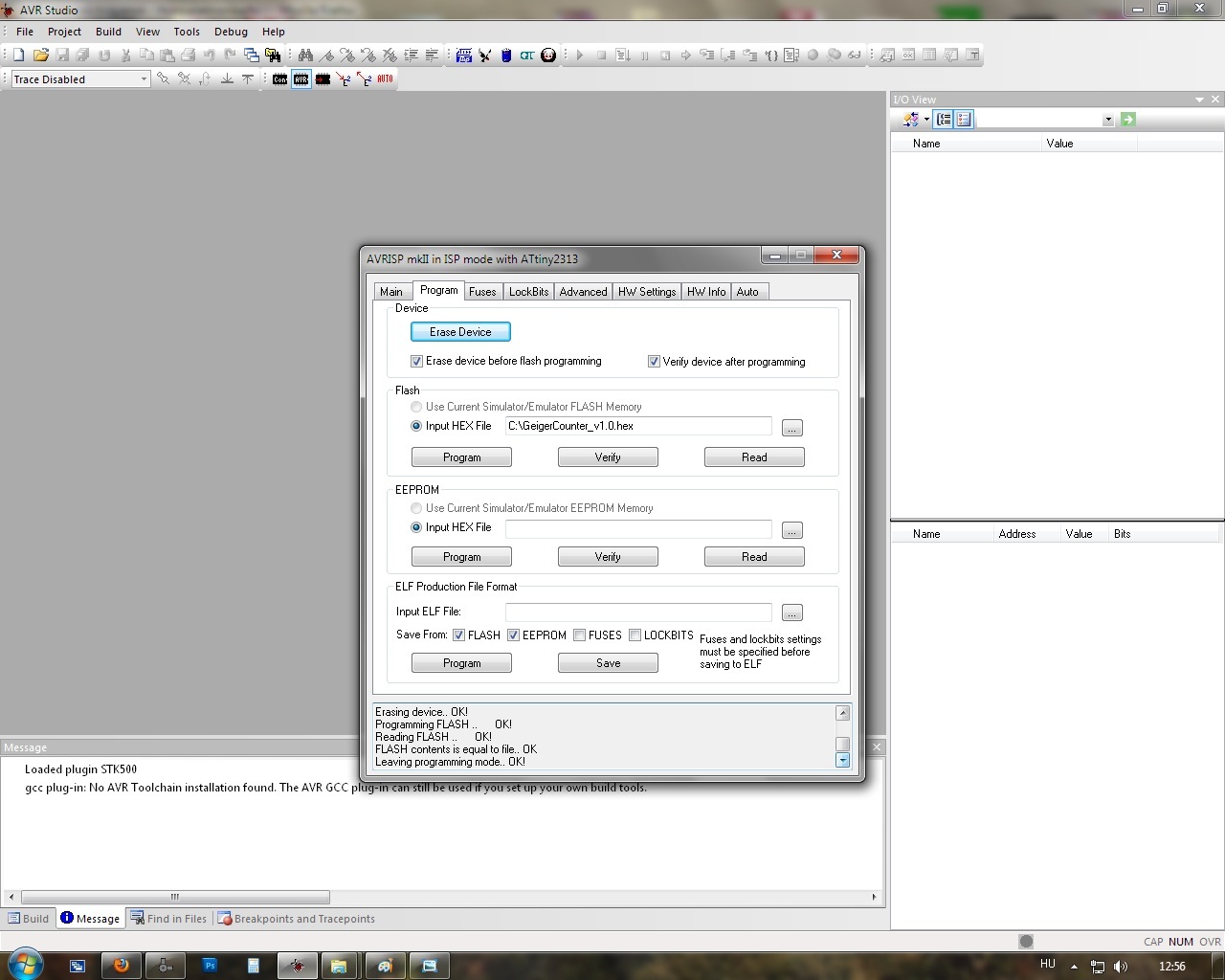This screenshot has width=1225, height=980.
Task: Click the QT toolbar icon
Action: coord(527,56)
